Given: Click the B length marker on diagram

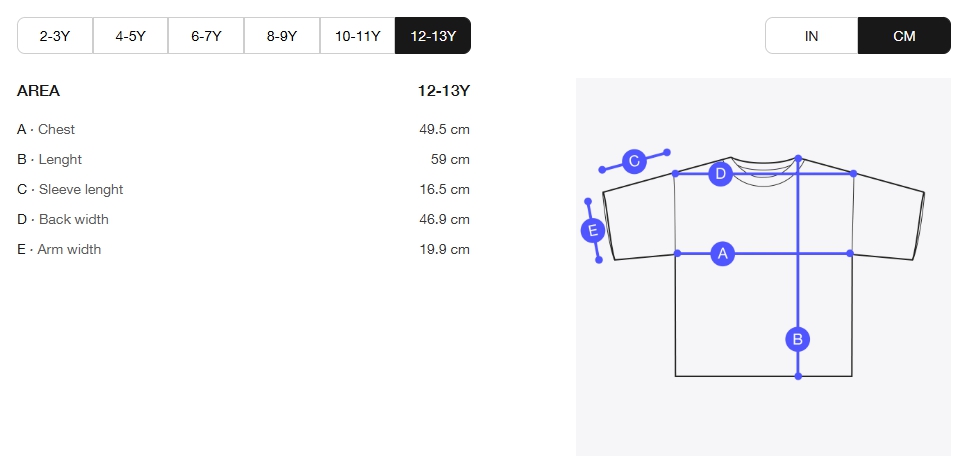Looking at the screenshot, I should (797, 339).
